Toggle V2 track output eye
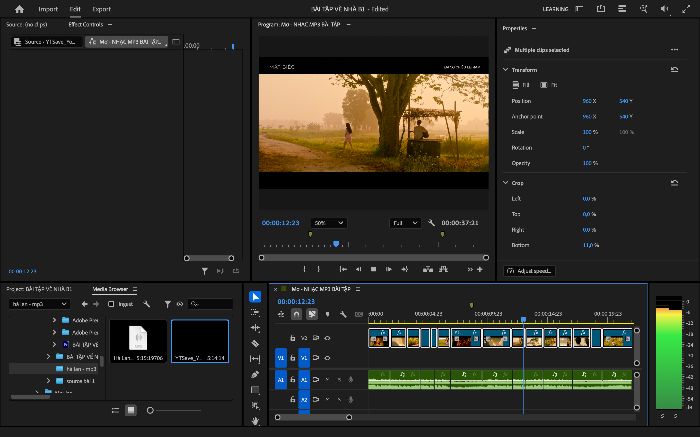 tap(327, 338)
